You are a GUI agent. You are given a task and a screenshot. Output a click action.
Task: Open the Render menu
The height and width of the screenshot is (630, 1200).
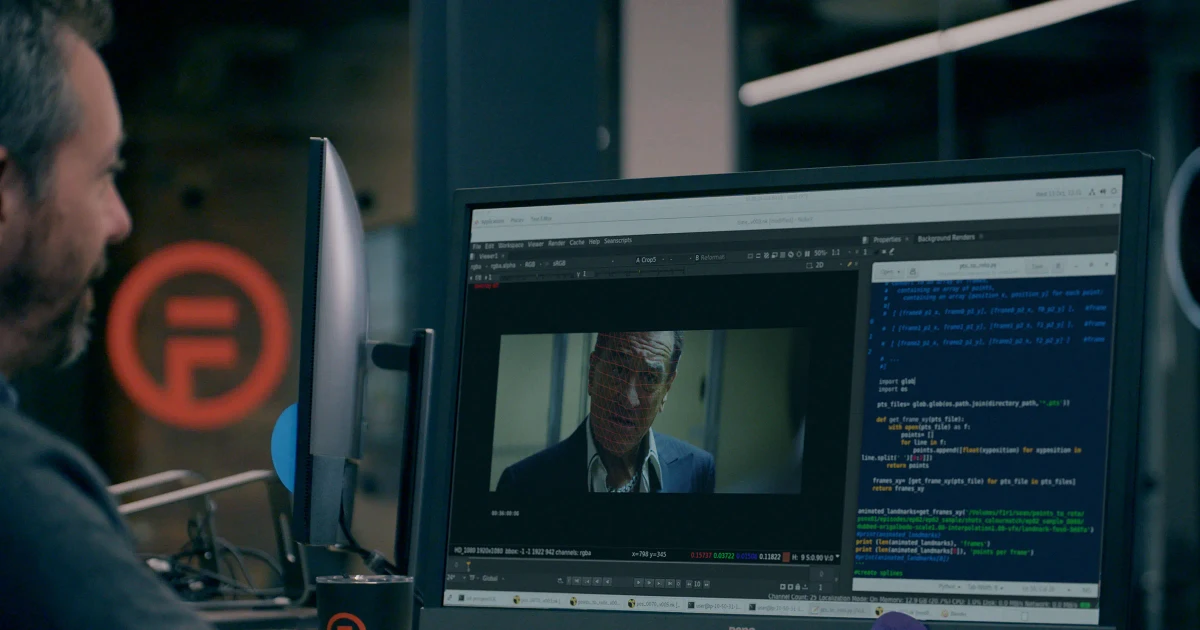point(557,243)
